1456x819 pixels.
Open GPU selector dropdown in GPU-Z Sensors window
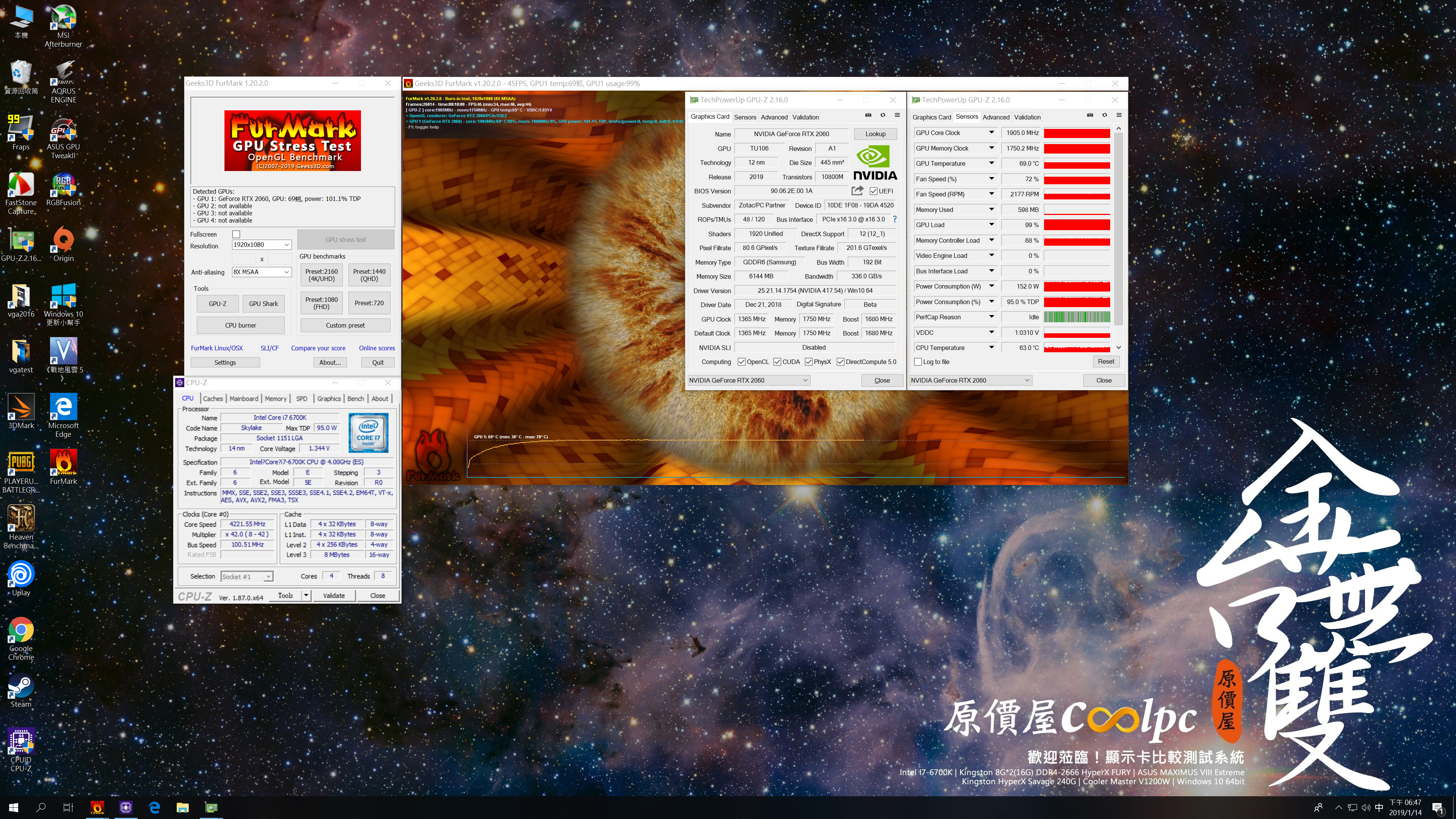click(971, 380)
